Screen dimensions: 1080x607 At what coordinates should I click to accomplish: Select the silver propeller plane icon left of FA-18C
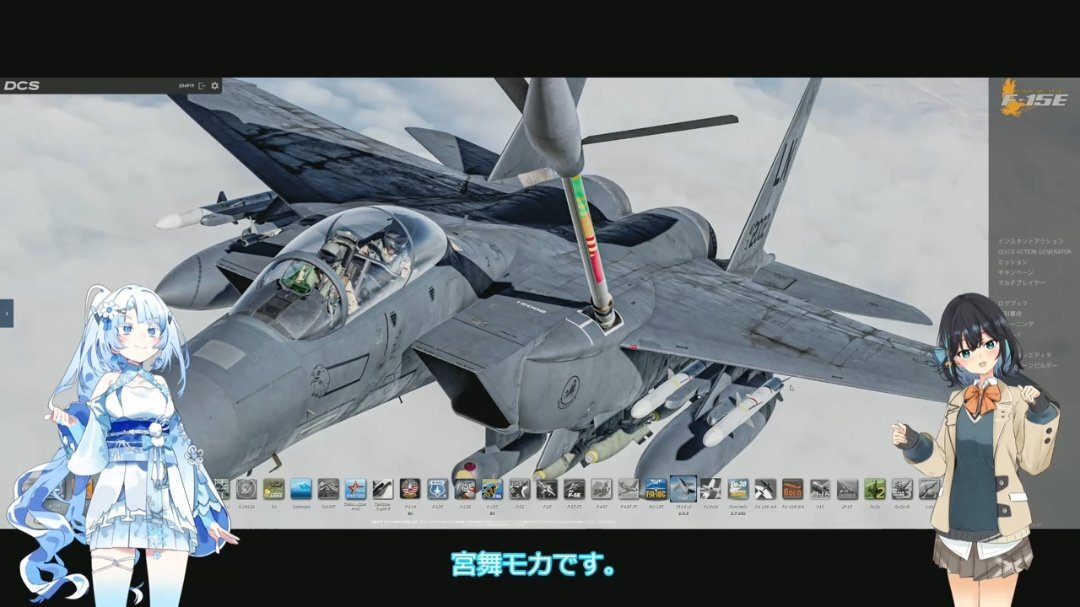628,489
